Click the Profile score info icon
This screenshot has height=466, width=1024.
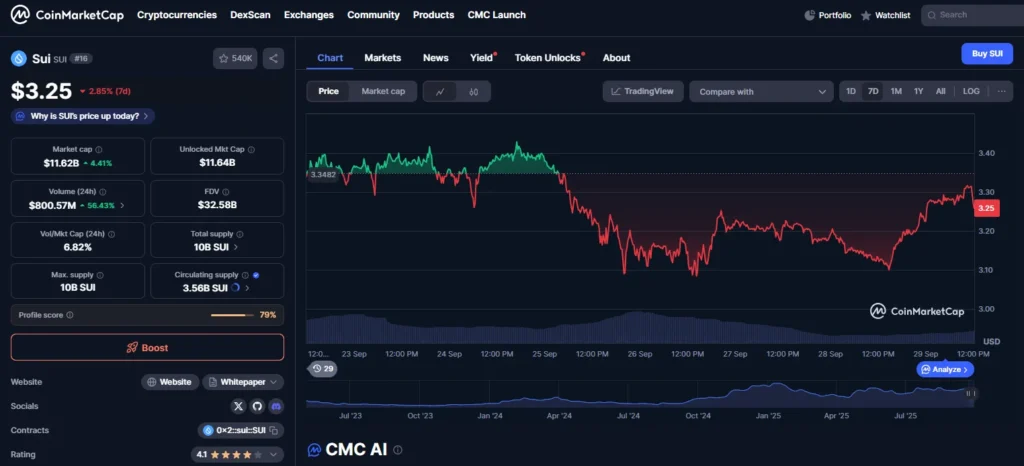[70, 315]
